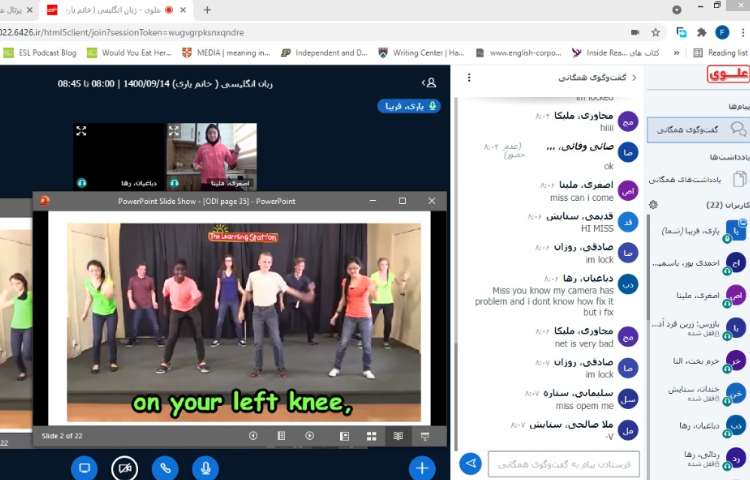Open the Writing Center bookmark
This screenshot has height=480, width=750.
click(421, 53)
